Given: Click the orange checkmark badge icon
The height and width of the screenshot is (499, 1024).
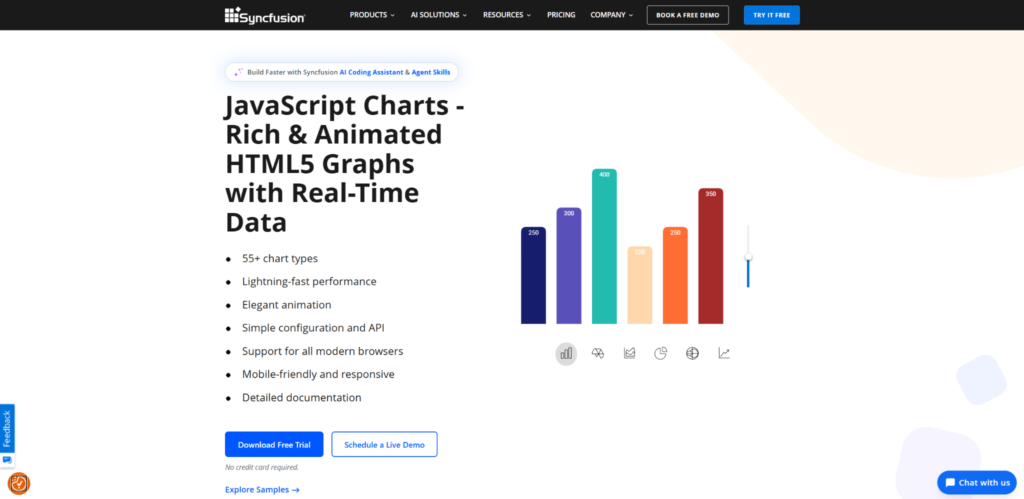Looking at the screenshot, I should point(19,483).
